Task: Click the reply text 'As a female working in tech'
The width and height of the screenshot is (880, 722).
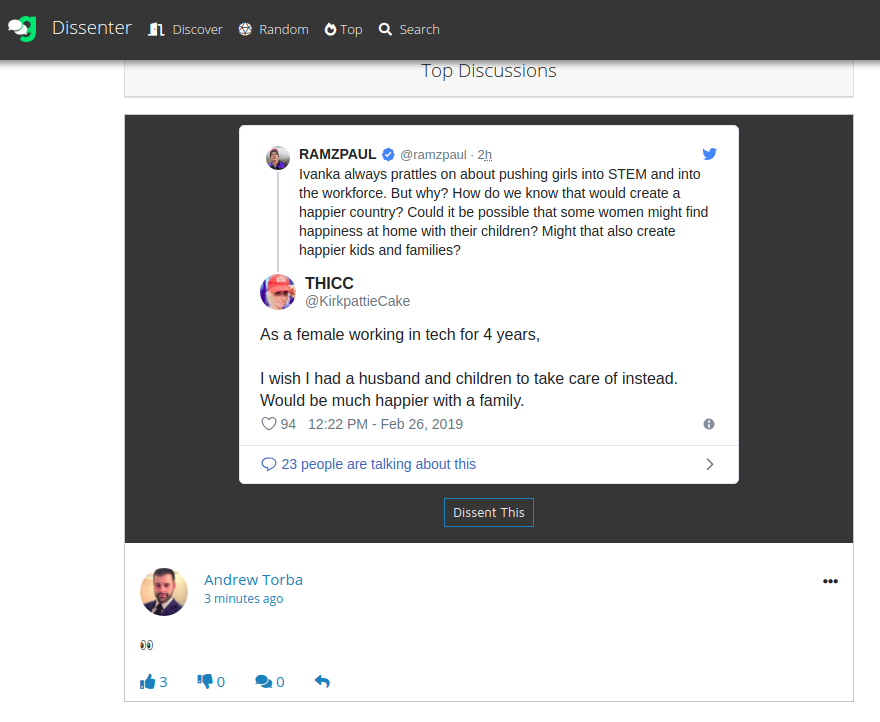Action: [x=400, y=335]
